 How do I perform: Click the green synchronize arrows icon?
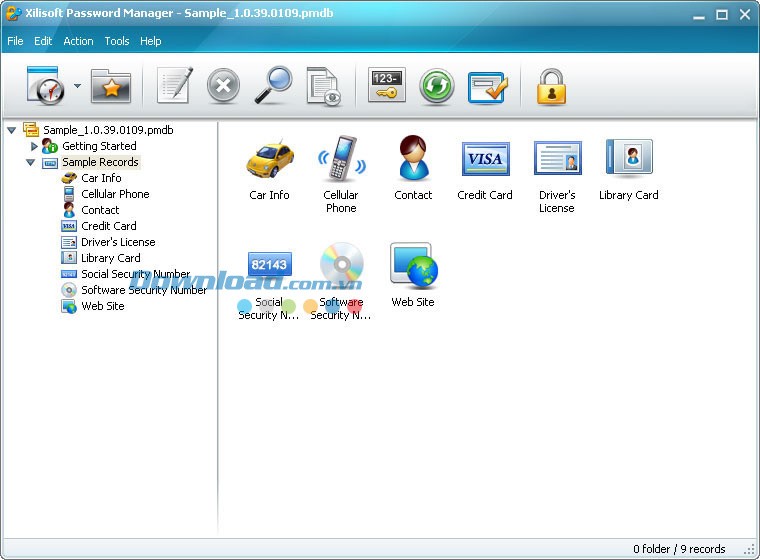[437, 86]
